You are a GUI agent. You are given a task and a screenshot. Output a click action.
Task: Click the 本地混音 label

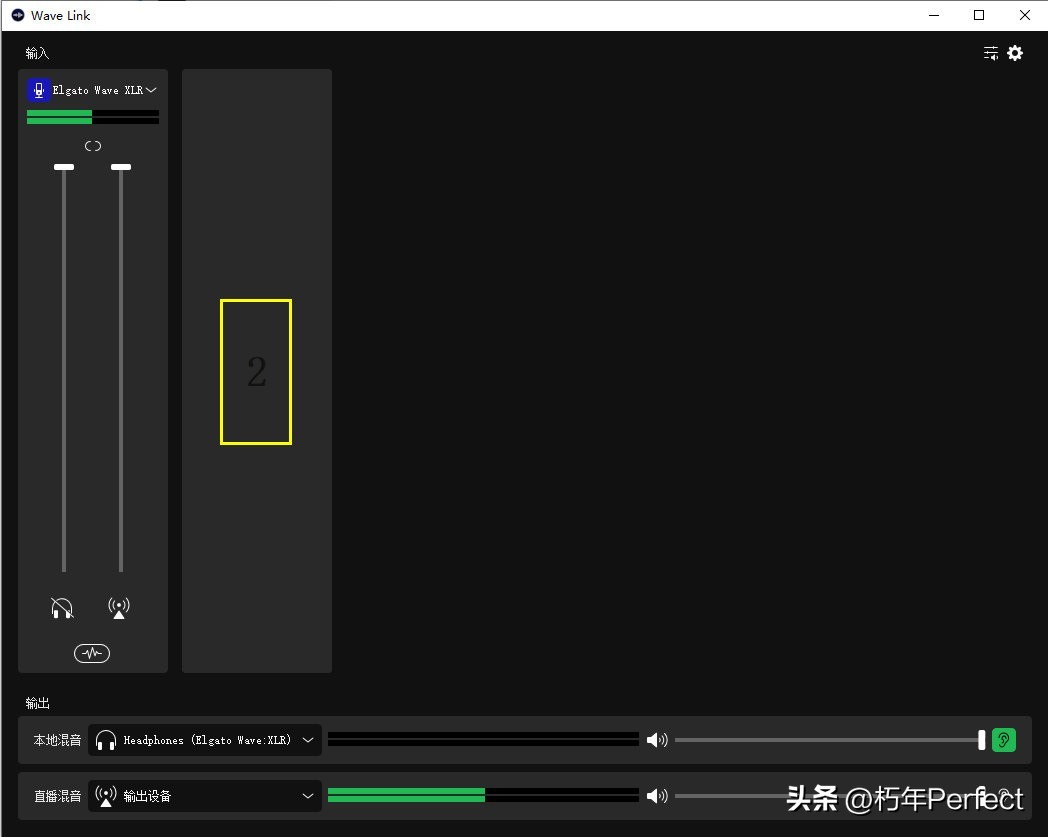pyautogui.click(x=57, y=740)
